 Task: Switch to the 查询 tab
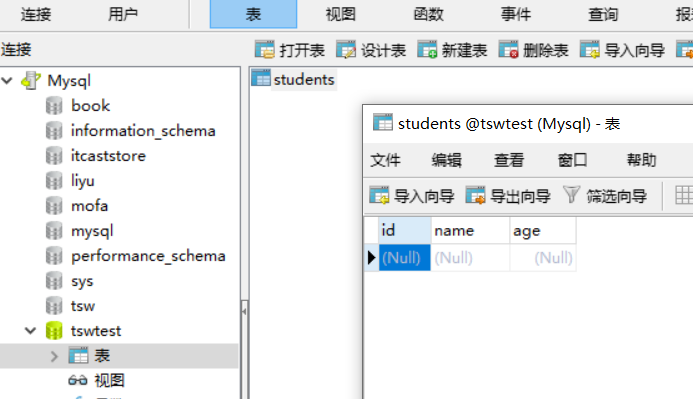click(x=603, y=14)
